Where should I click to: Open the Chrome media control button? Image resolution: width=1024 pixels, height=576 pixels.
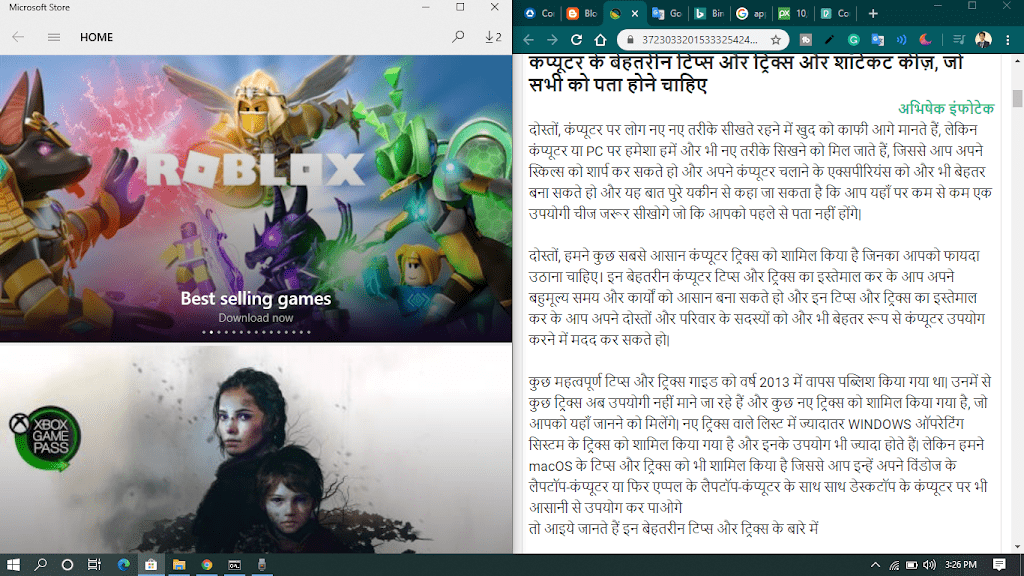[956, 40]
